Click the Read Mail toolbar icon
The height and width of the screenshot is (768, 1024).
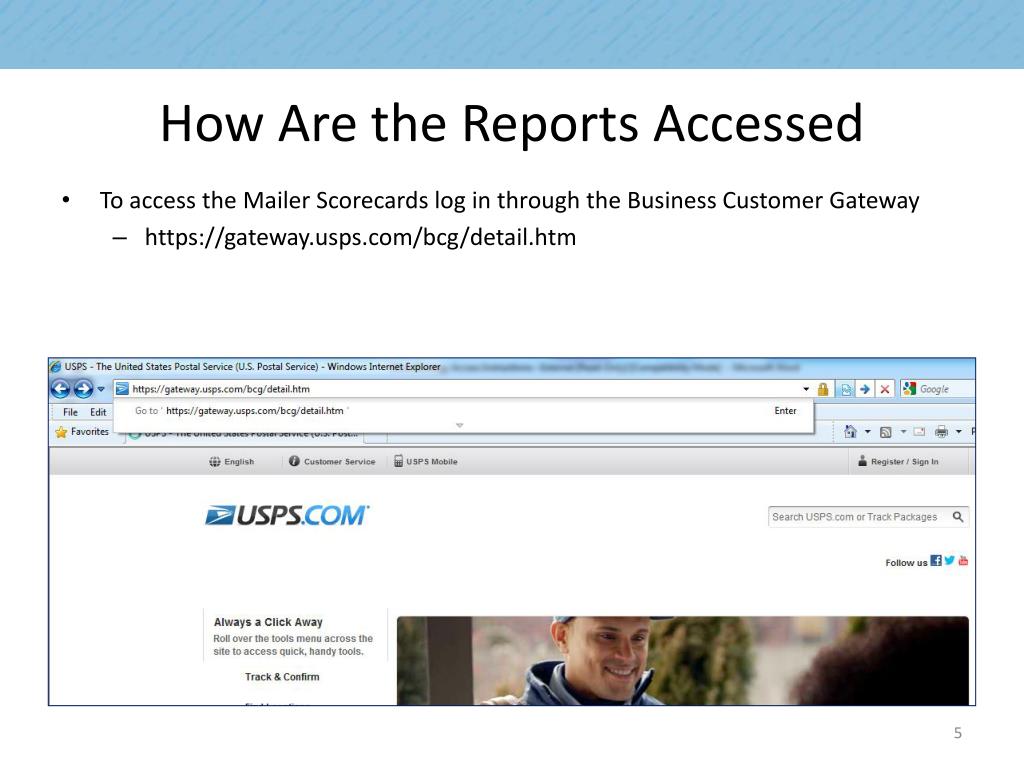[x=919, y=432]
